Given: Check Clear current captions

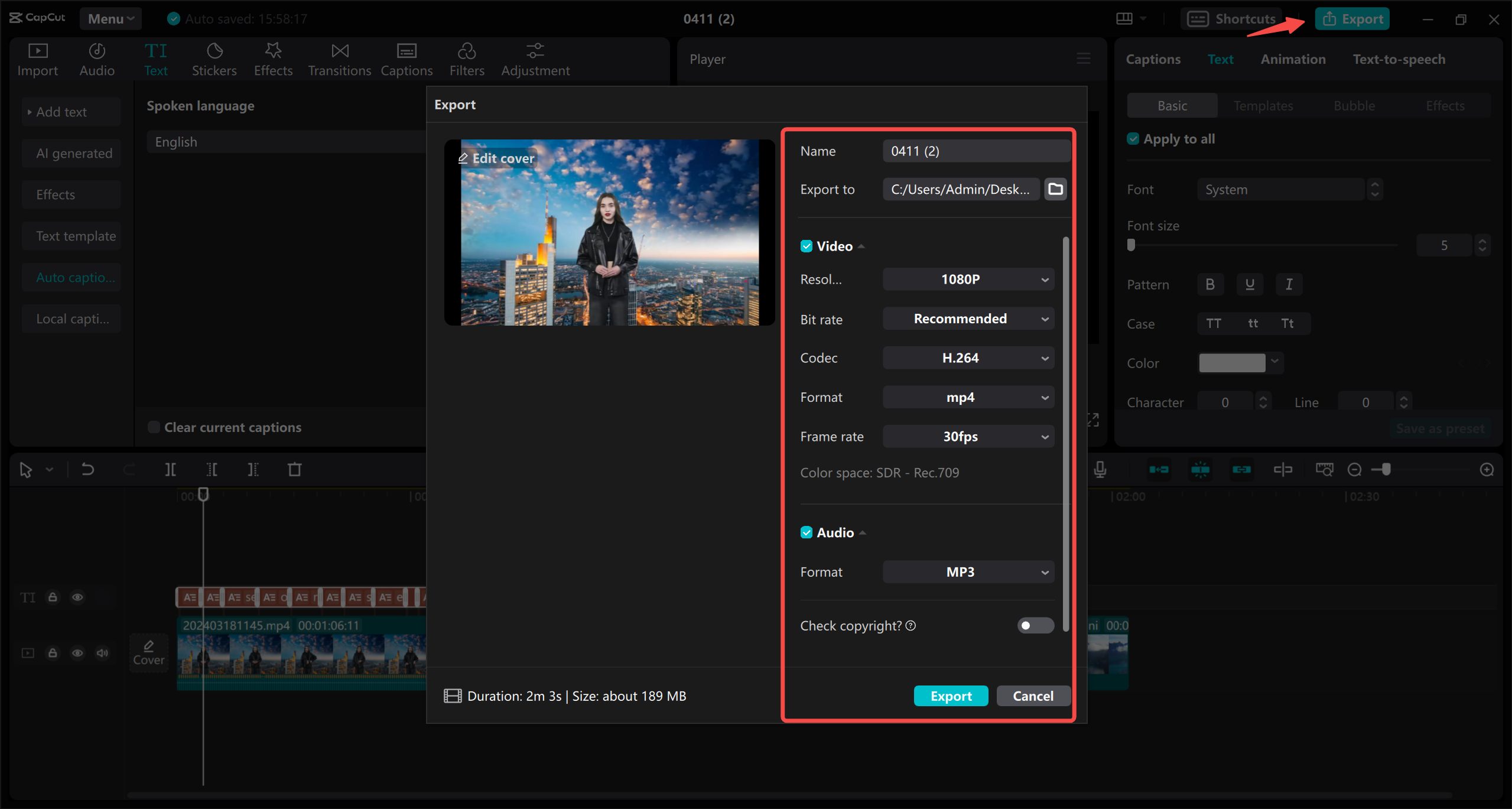Looking at the screenshot, I should click(x=154, y=427).
